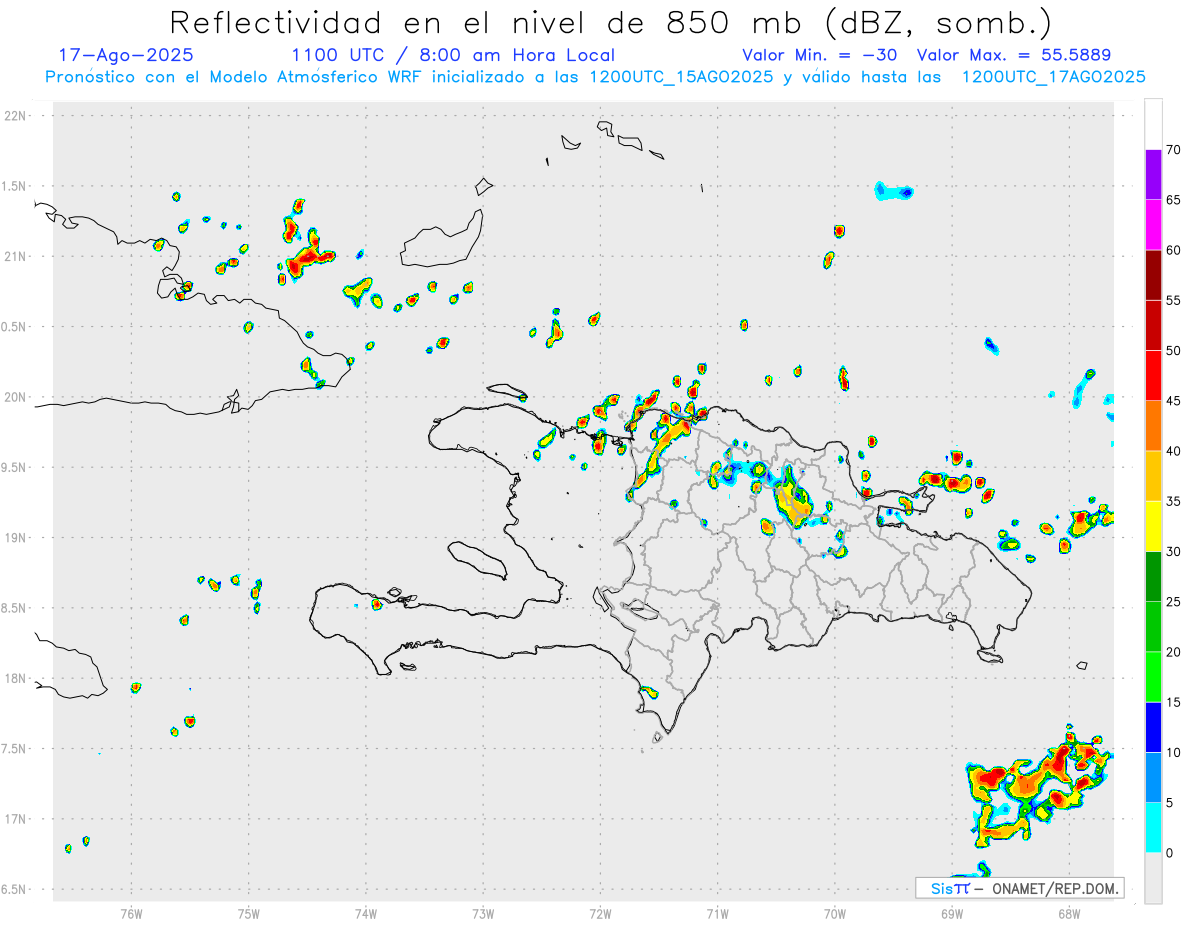Click the purple 65–70 dBZ color bar segment

pyautogui.click(x=1153, y=175)
